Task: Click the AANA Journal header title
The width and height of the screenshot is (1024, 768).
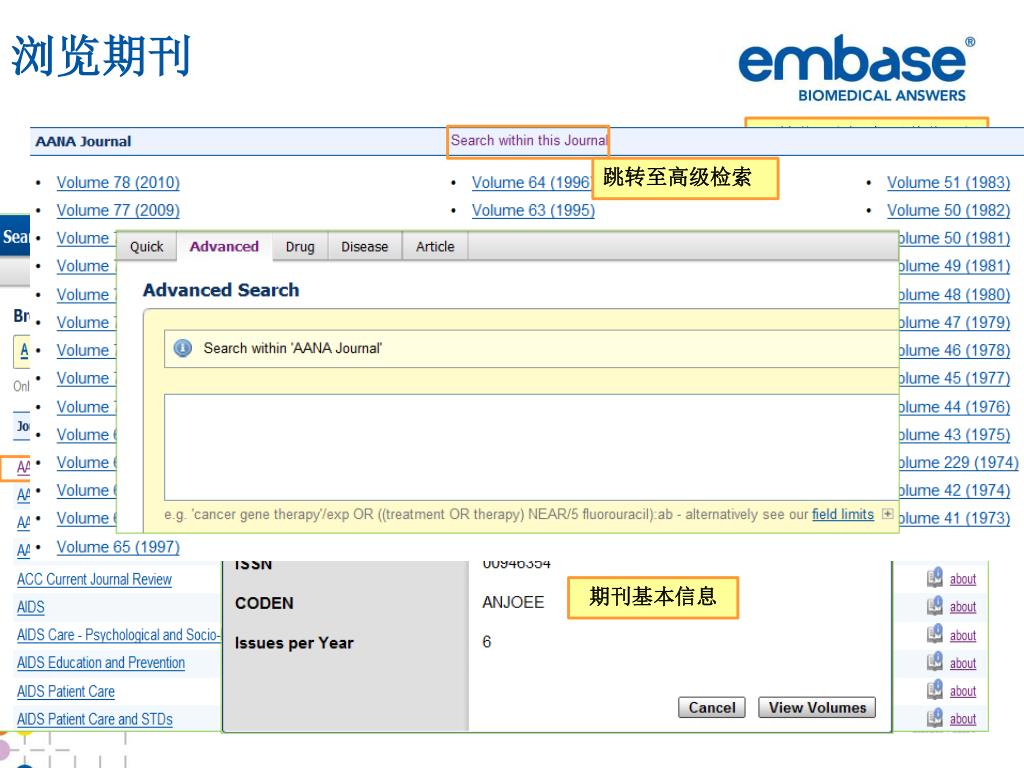Action: pos(83,141)
